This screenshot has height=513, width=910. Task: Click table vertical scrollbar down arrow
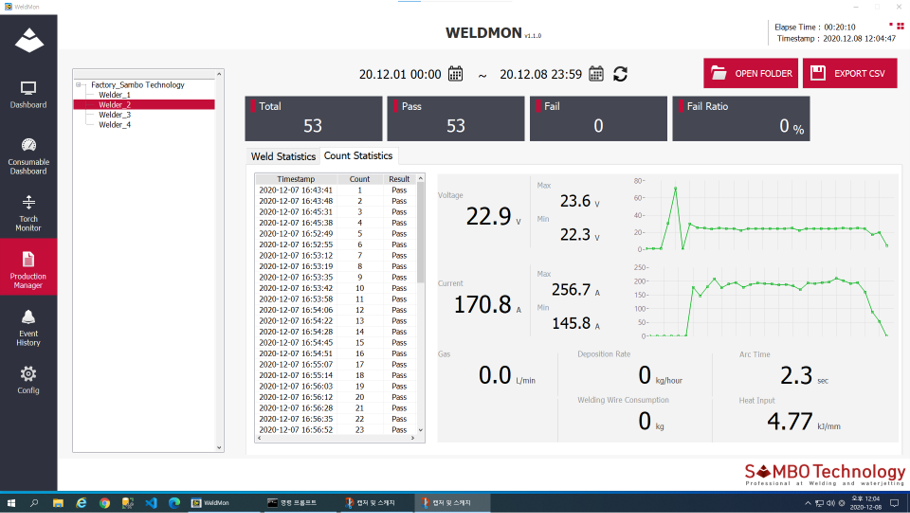[421, 430]
